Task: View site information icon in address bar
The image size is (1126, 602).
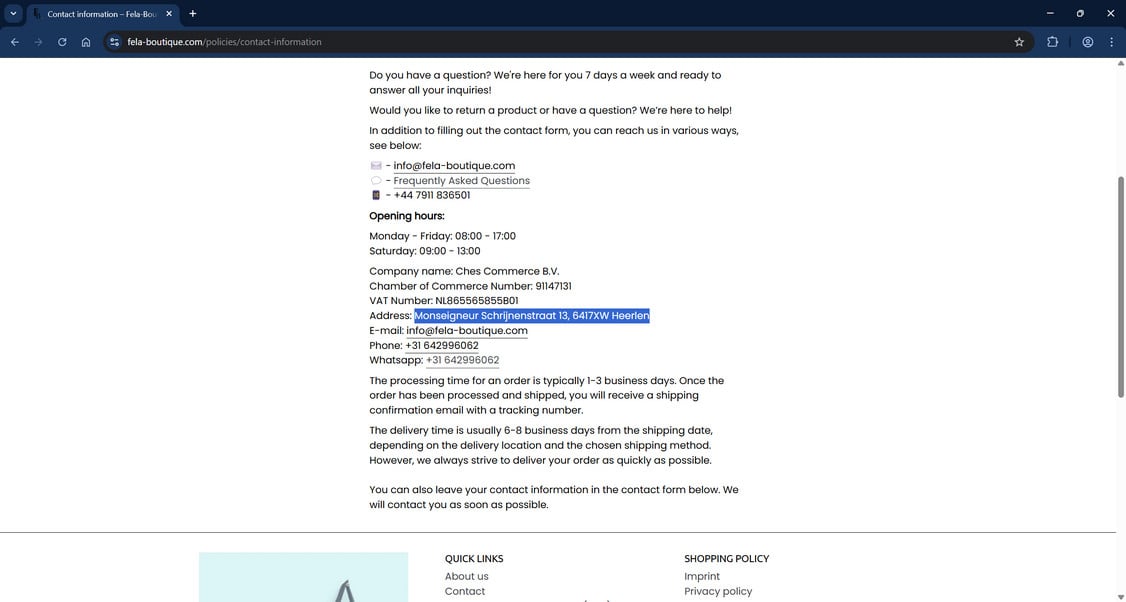Action: pyautogui.click(x=114, y=42)
